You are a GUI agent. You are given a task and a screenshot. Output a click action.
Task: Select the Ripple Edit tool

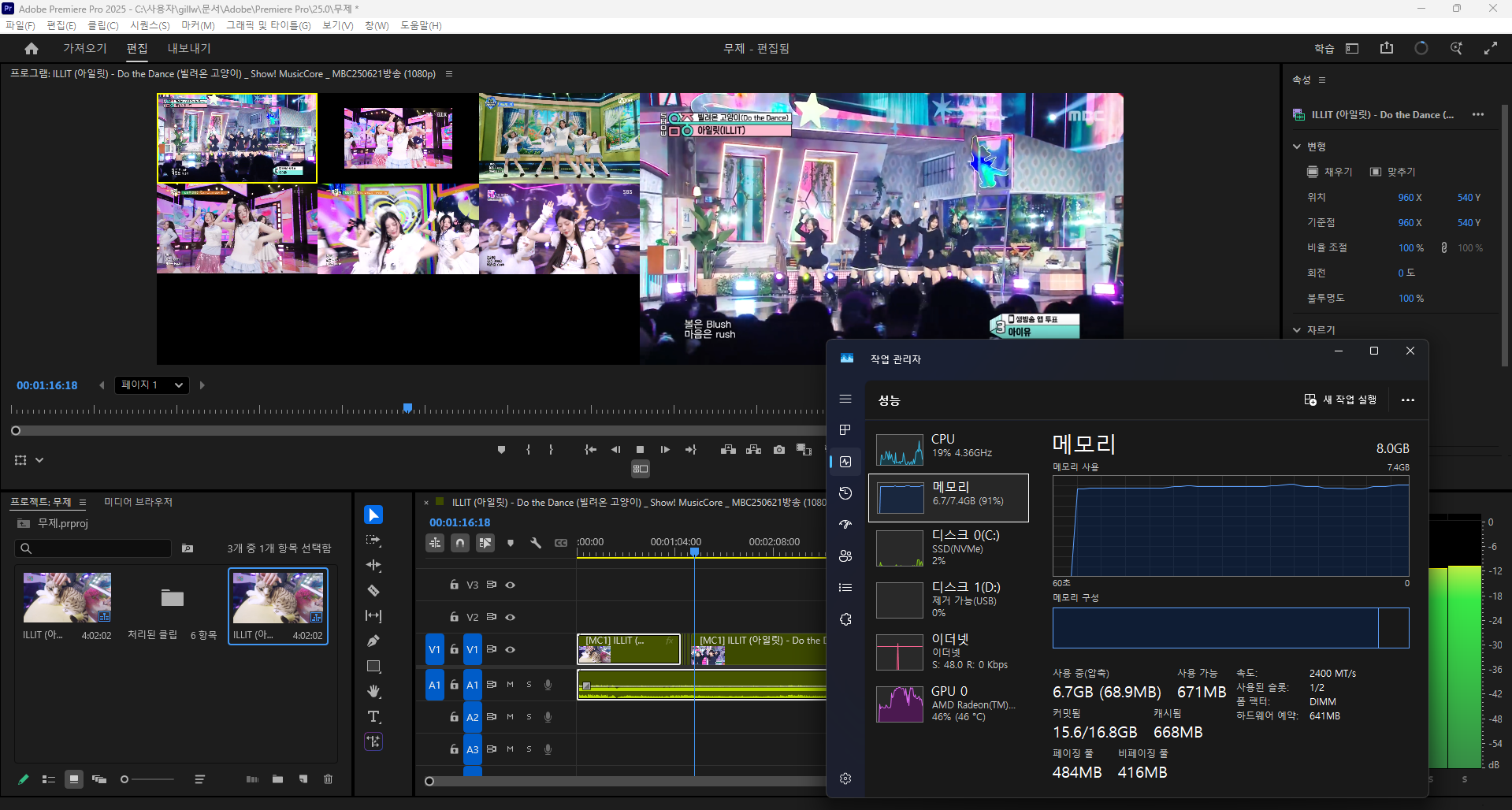tap(373, 565)
